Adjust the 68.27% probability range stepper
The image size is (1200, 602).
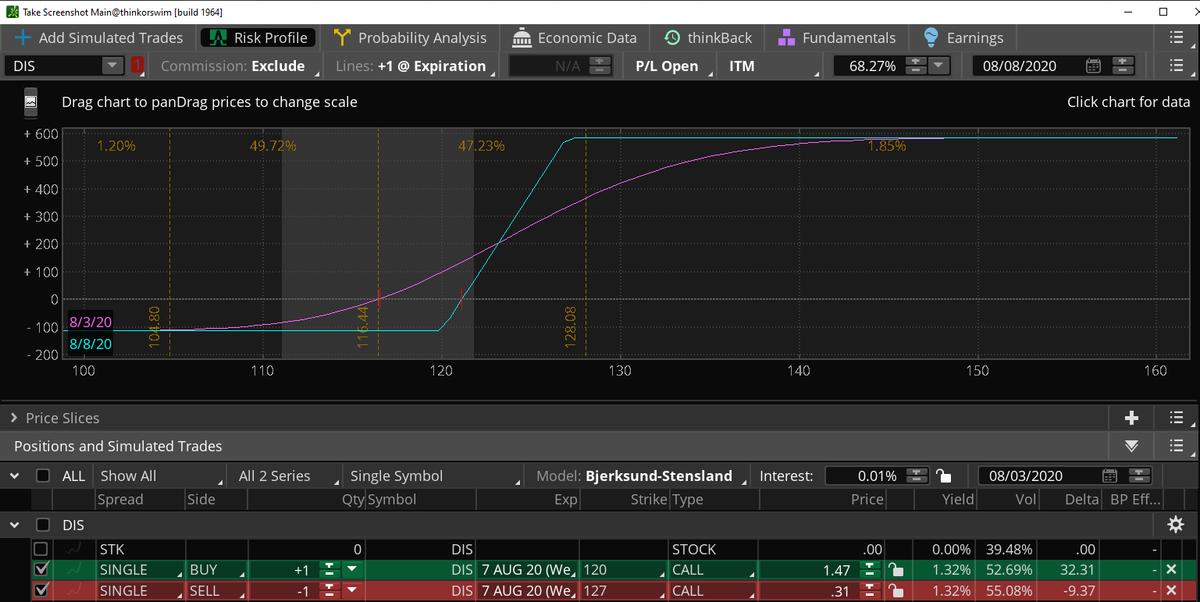click(x=916, y=66)
